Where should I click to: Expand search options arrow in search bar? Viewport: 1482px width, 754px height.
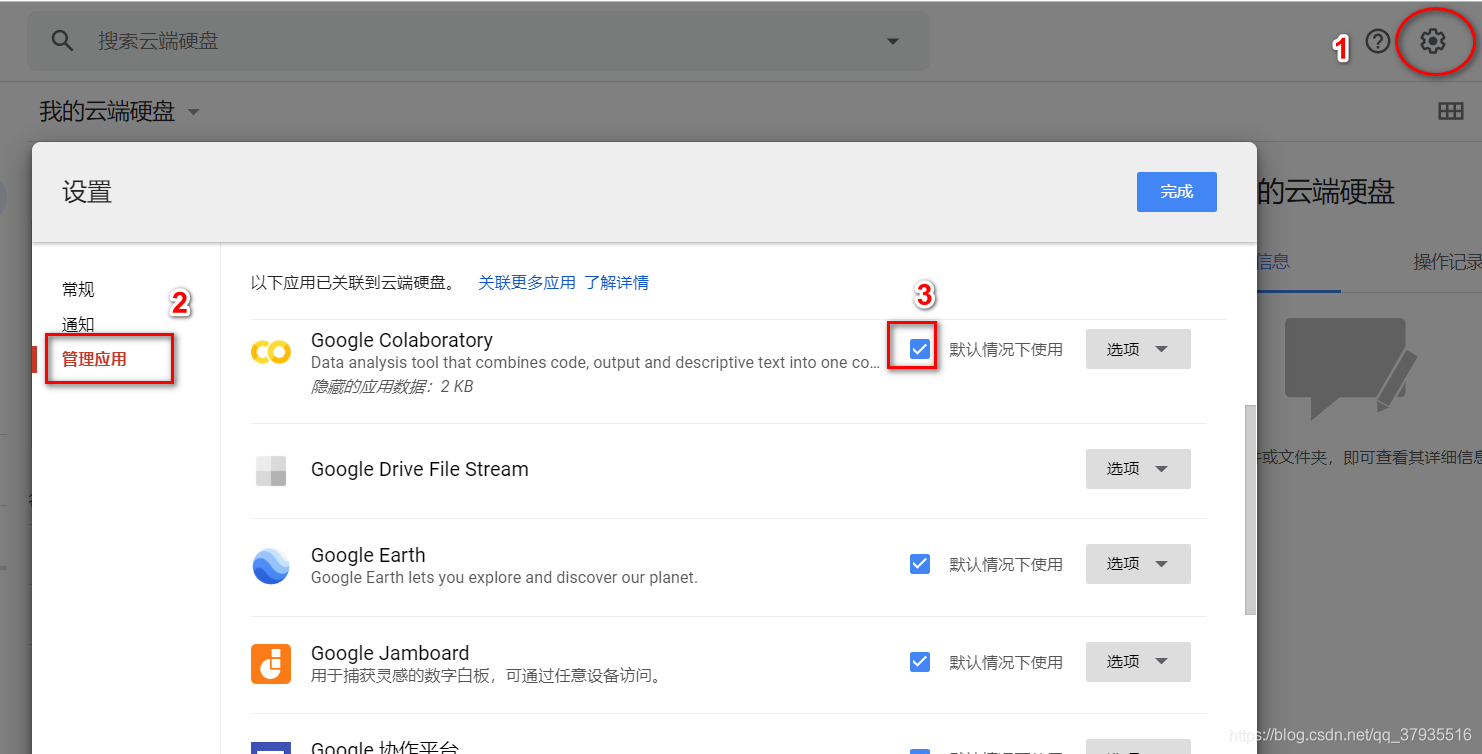(893, 41)
